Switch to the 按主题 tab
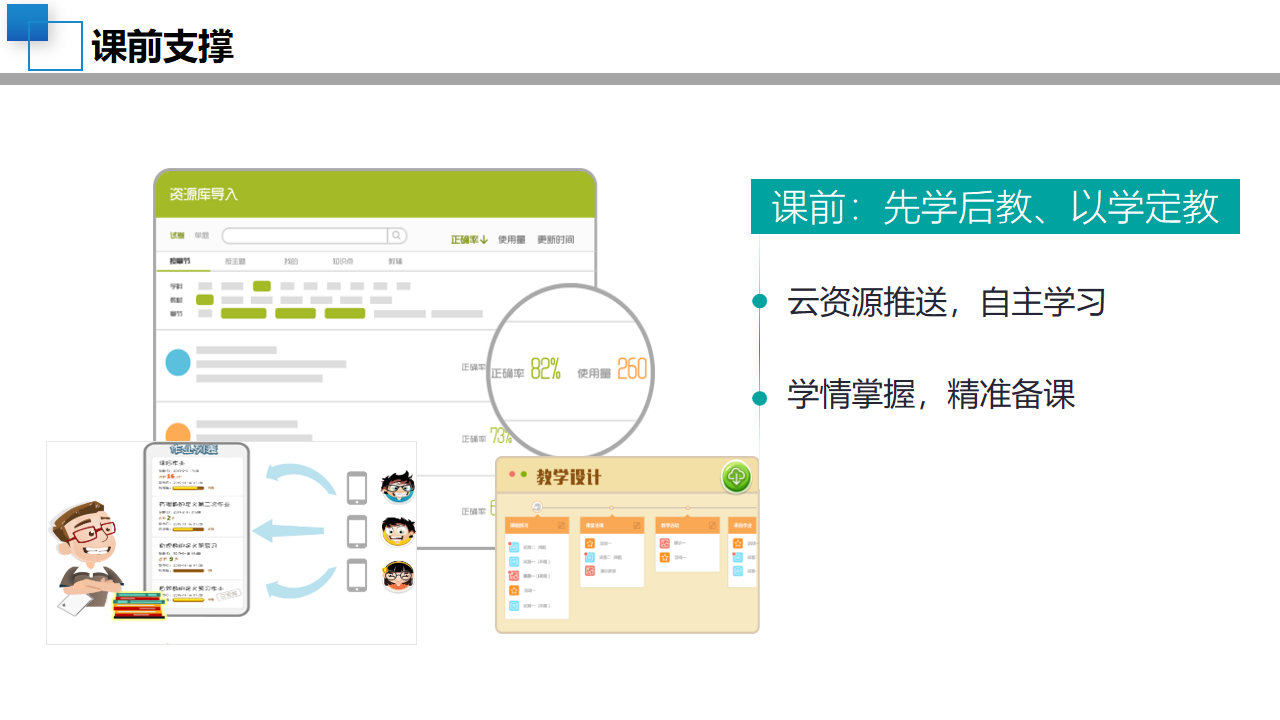The width and height of the screenshot is (1280, 720). pos(237,259)
